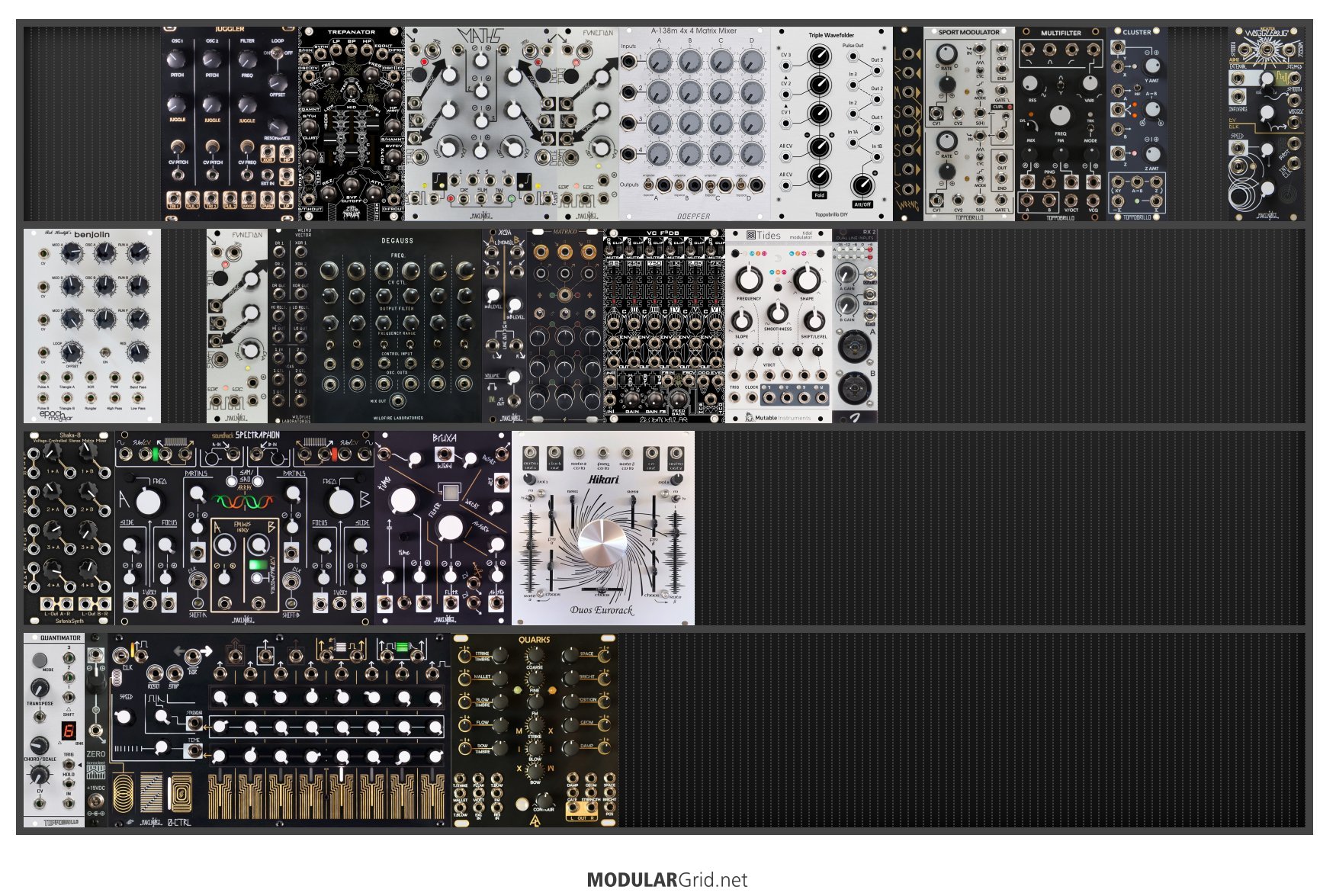Click the Tides SHIFT/LEVEL knob
Screen dimensions: 1336x896
(814, 320)
